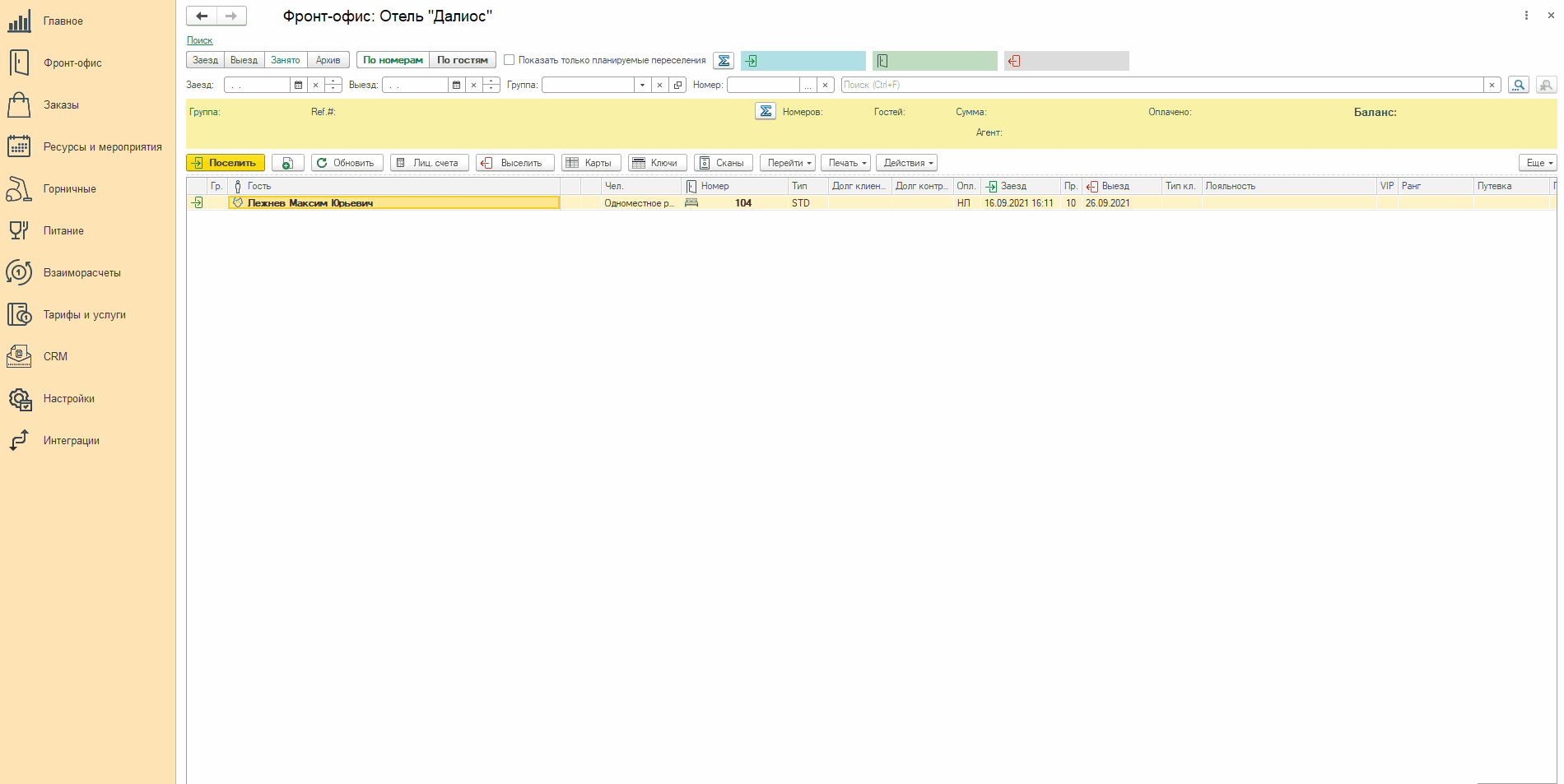Click the Лиц. счета button

coord(430,163)
